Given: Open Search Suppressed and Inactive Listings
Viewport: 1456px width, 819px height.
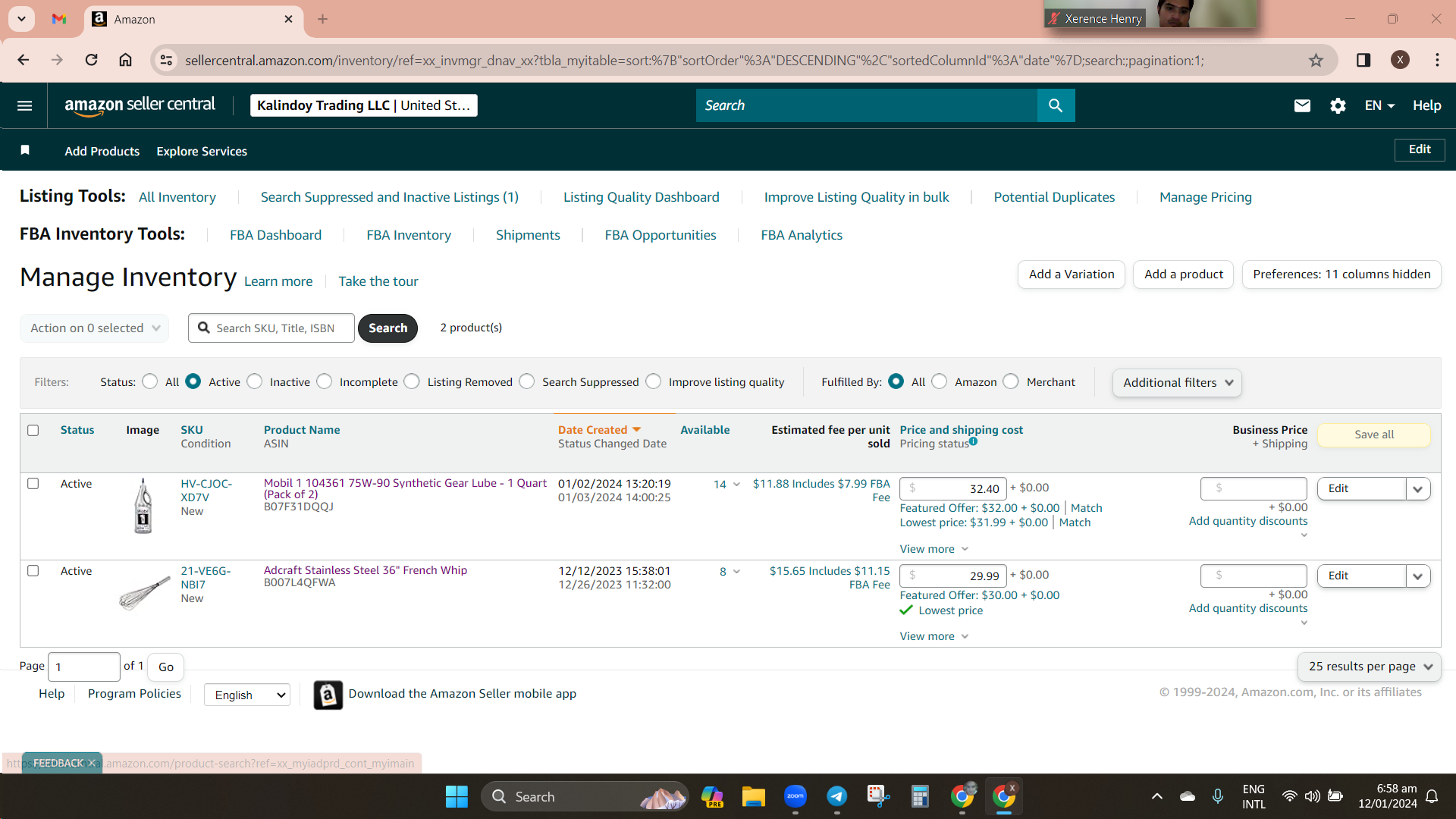Looking at the screenshot, I should [x=390, y=197].
